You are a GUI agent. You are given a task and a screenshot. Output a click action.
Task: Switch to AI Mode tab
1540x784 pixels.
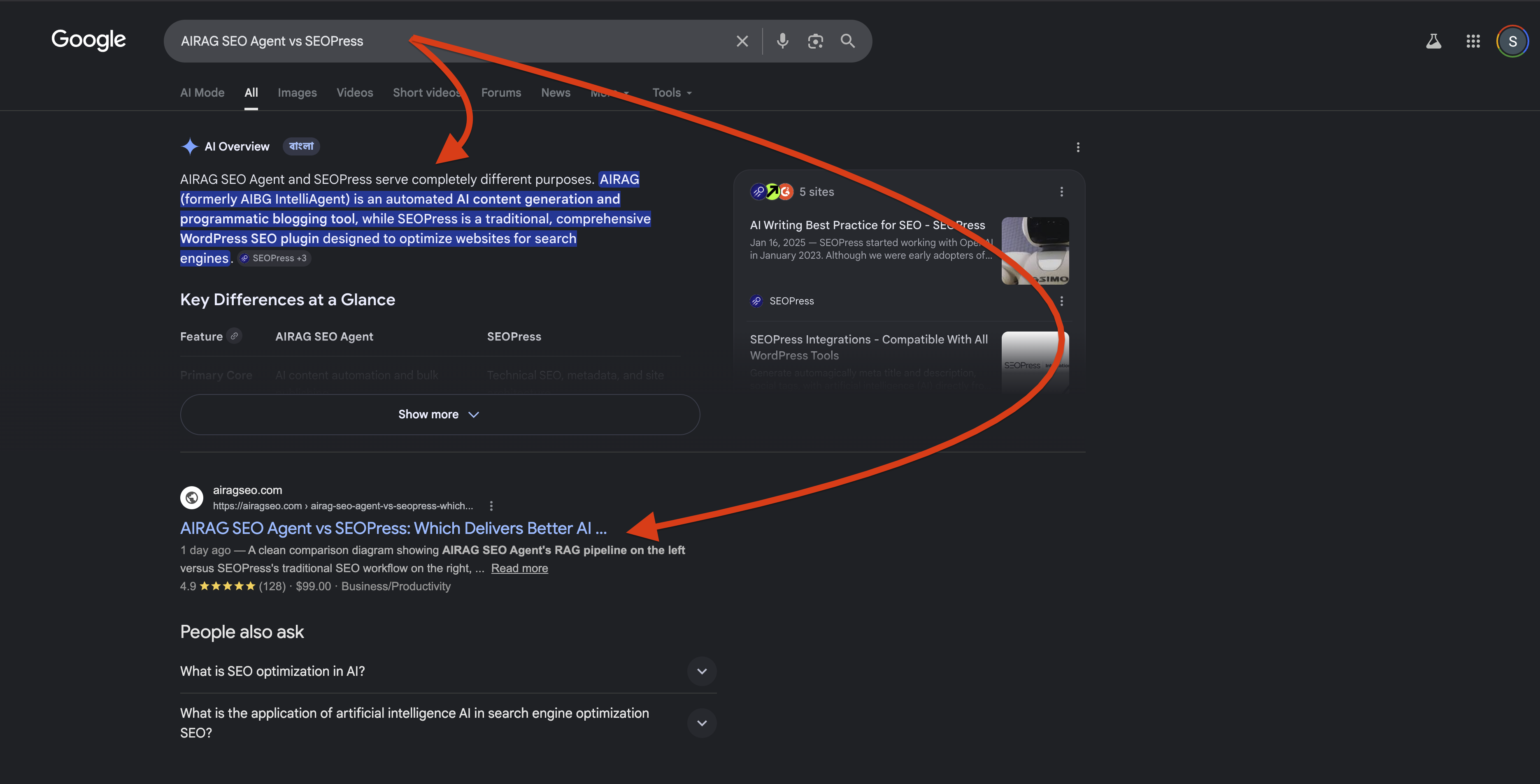click(x=202, y=93)
